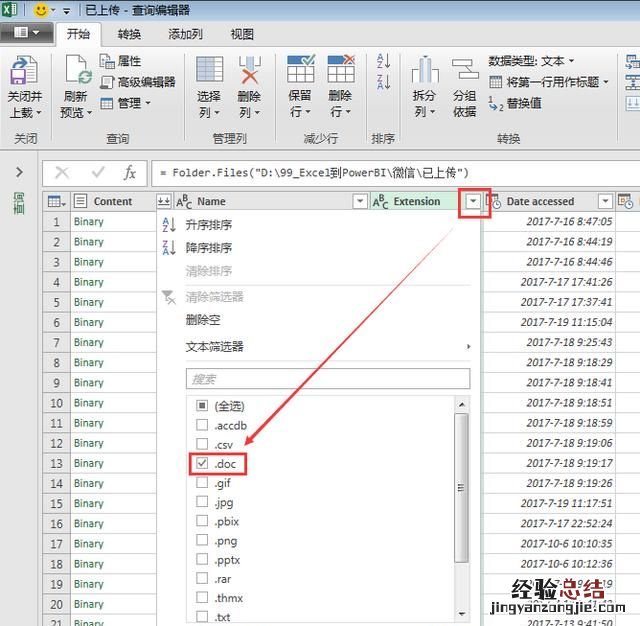Click the smiley feedback icon in title bar

pyautogui.click(x=41, y=10)
